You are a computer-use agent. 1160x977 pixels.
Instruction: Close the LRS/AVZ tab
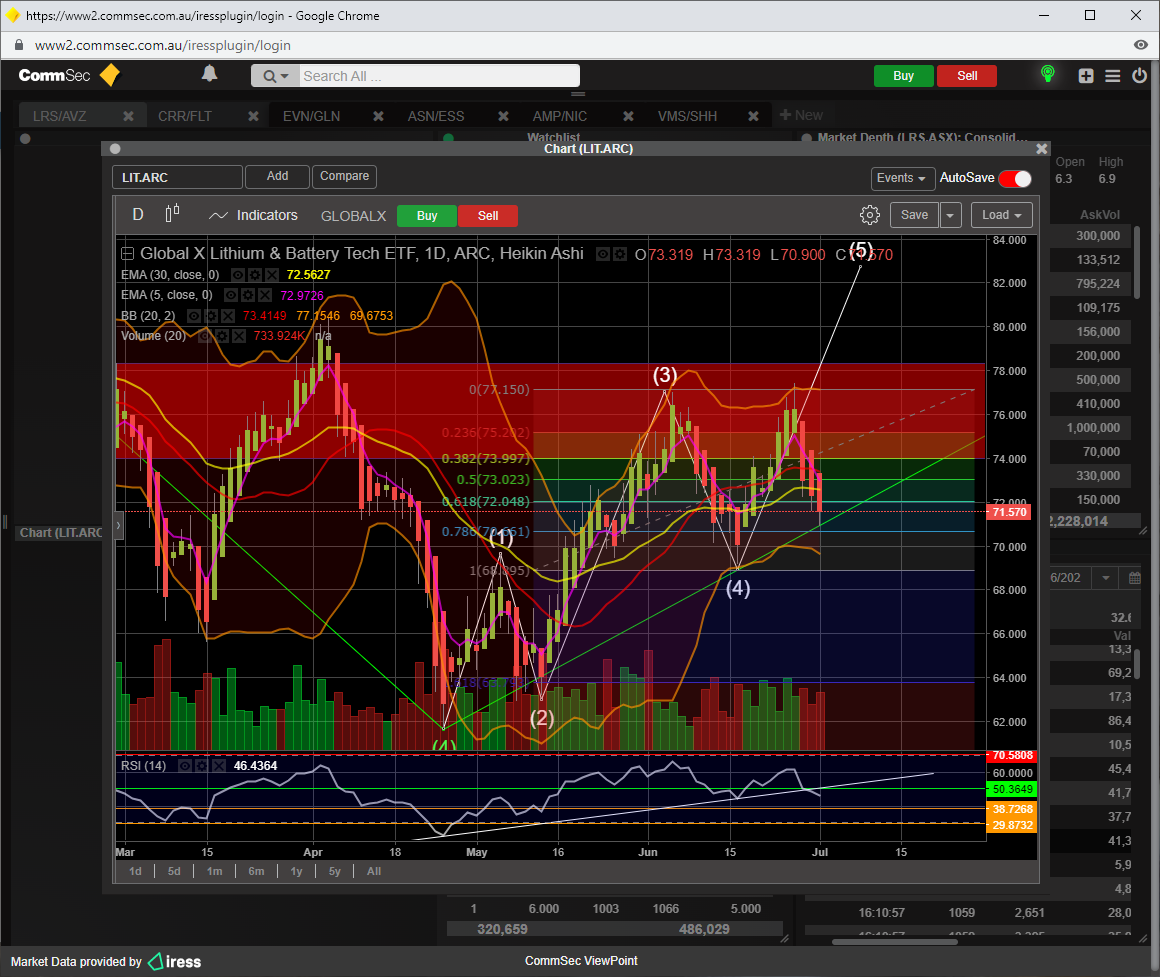[x=128, y=116]
